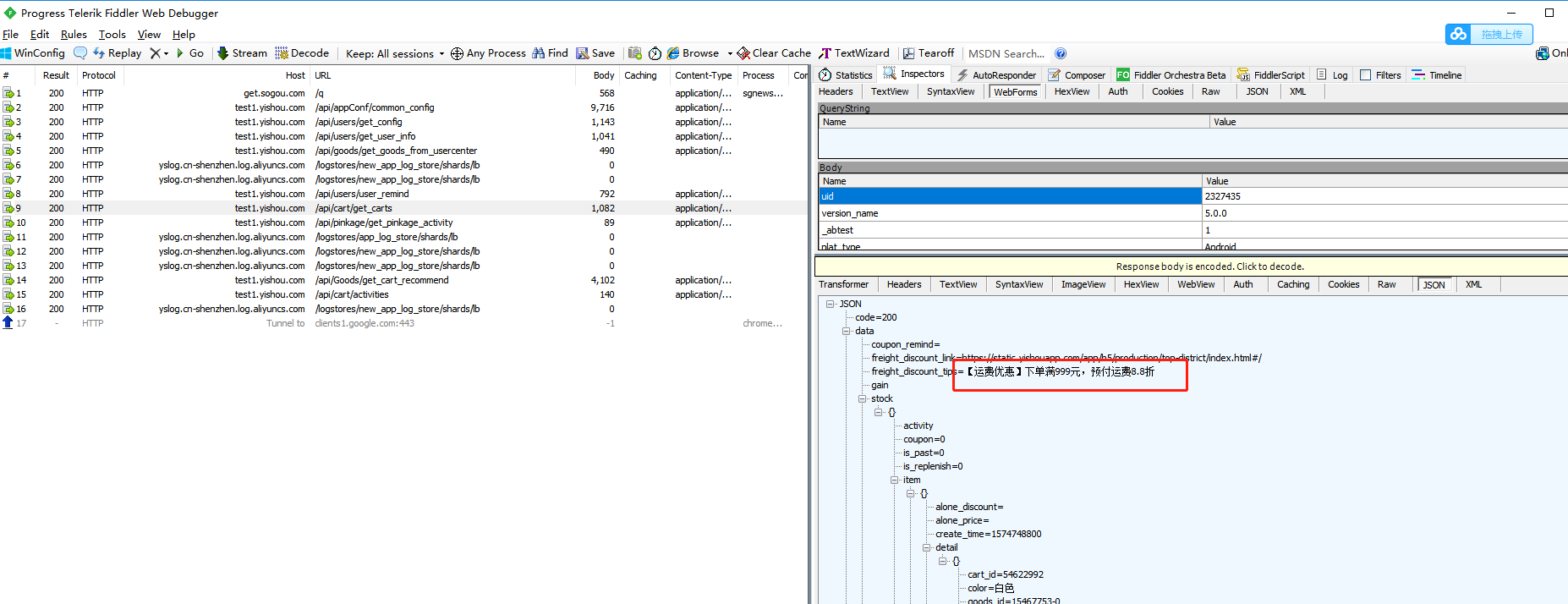Select the freight_discount_tips tree node

click(1012, 371)
